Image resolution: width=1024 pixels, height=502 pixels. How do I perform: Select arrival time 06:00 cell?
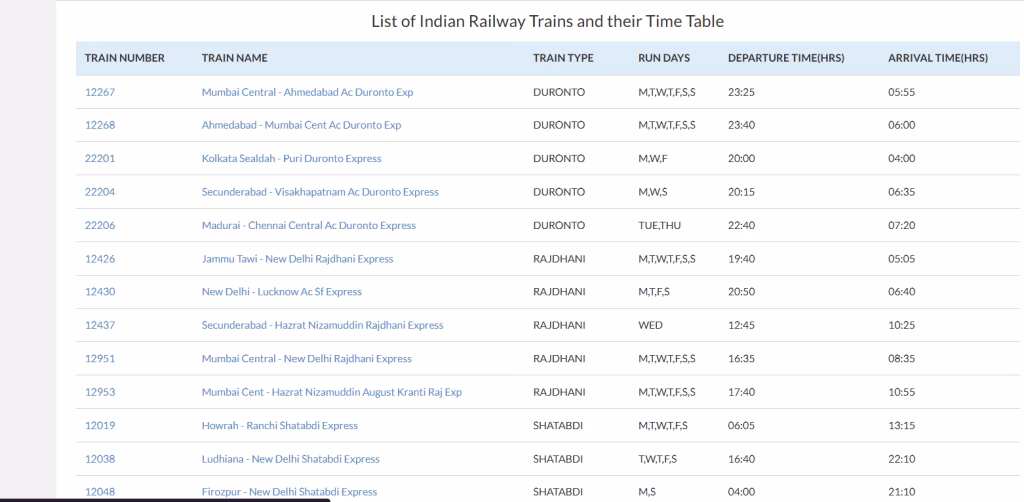point(901,125)
